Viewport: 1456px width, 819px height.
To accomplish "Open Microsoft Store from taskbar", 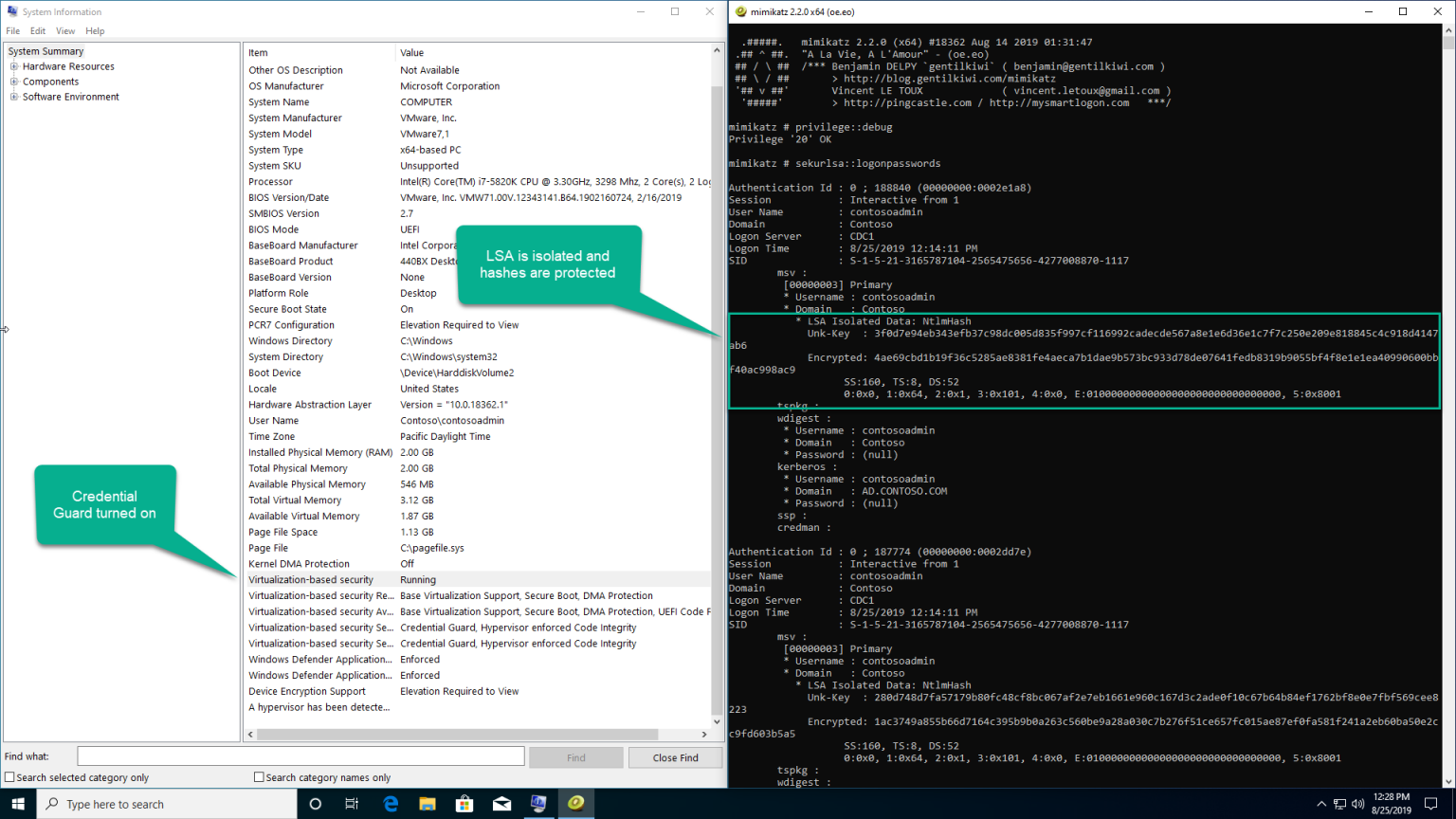I will [464, 804].
